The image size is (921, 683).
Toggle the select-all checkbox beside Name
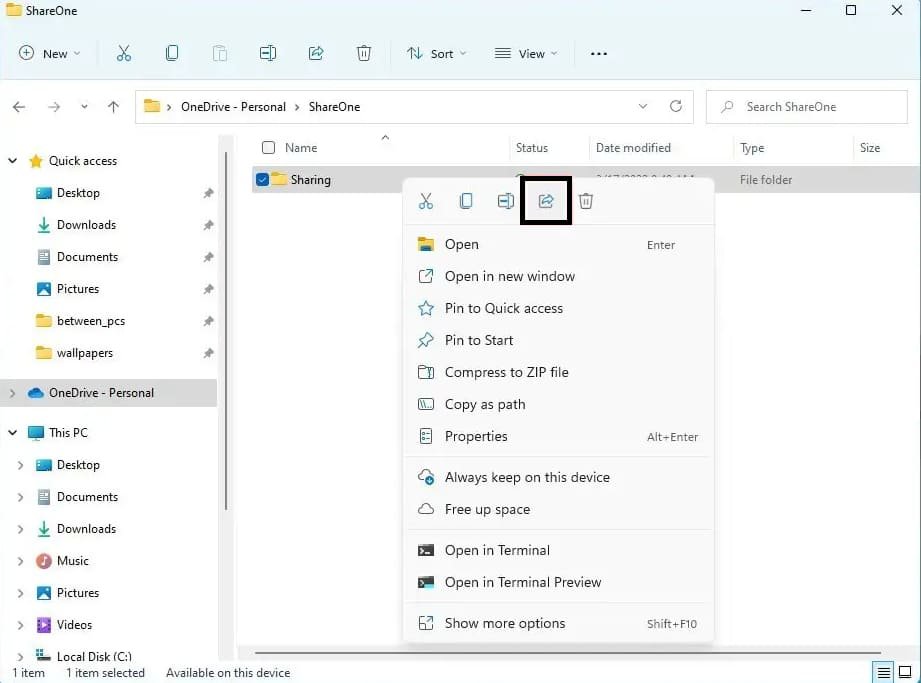point(268,148)
